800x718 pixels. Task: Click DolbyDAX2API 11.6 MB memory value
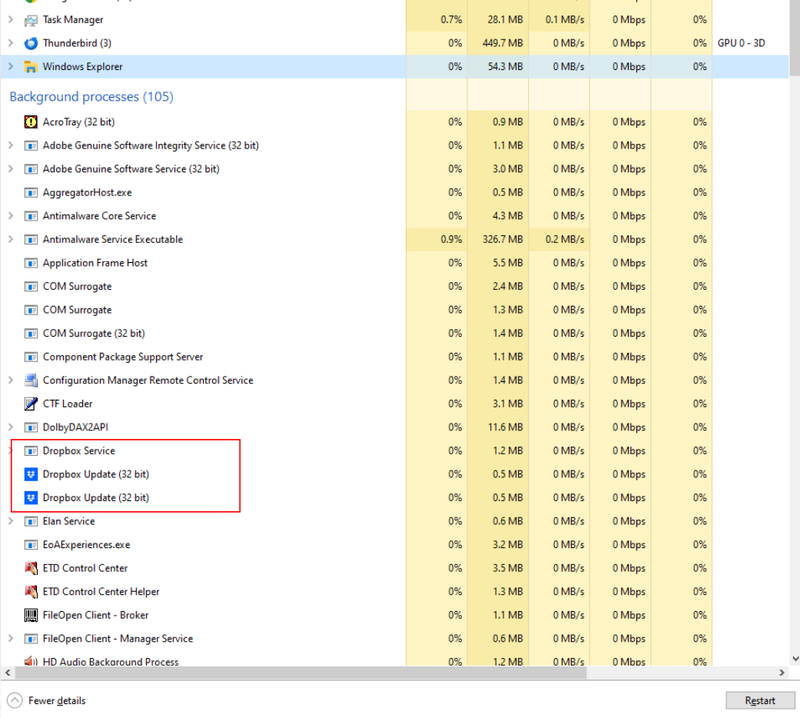pyautogui.click(x=505, y=427)
